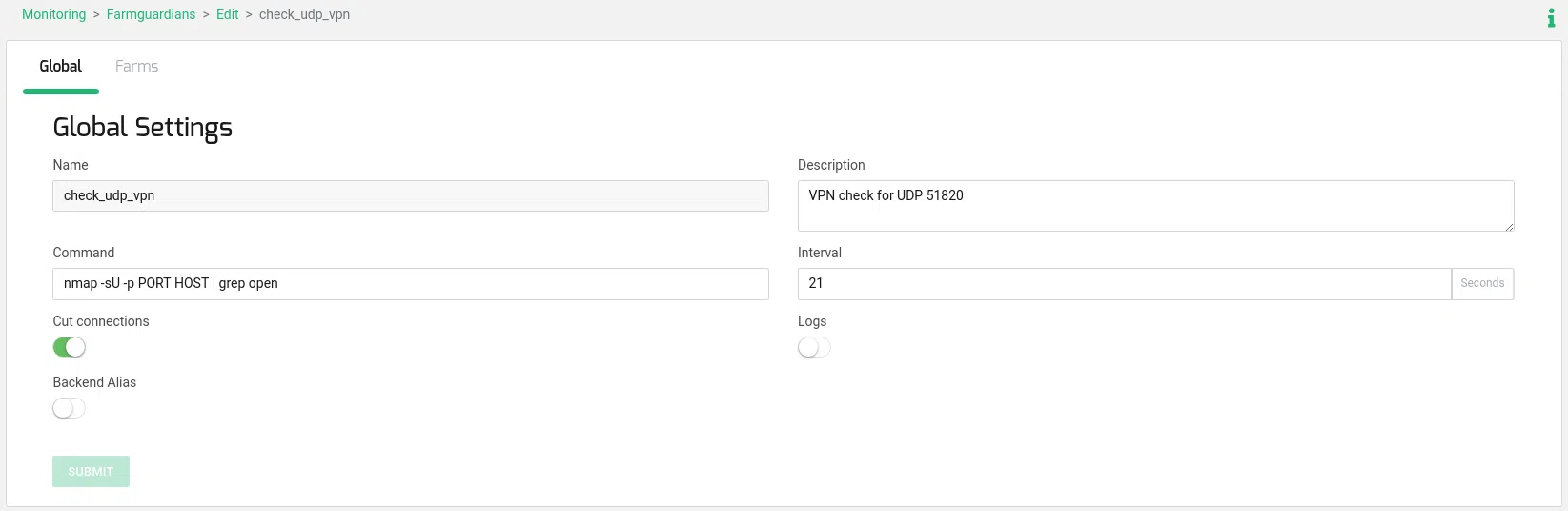Click the Edit breadcrumb link
This screenshot has width=1568, height=511.
pyautogui.click(x=227, y=14)
